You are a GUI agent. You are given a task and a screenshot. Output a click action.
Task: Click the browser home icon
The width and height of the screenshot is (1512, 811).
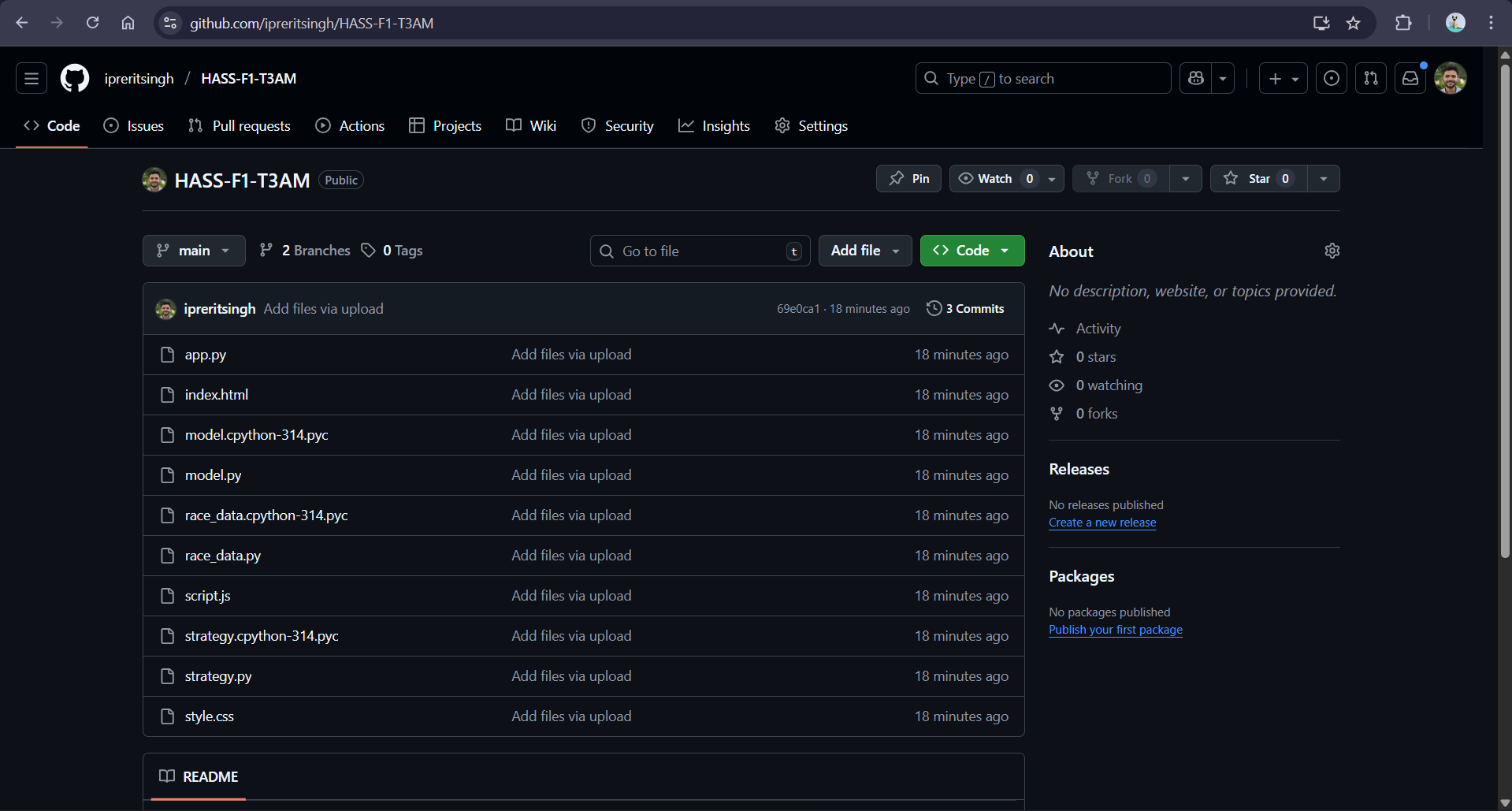coord(128,23)
